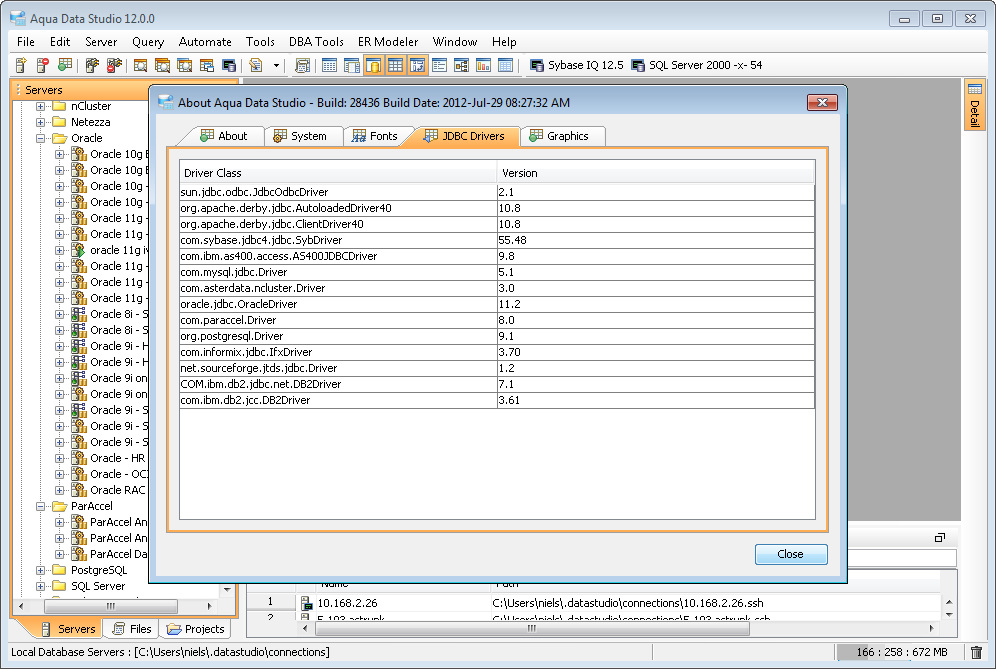
Task: Click the Servers panel horizontal scrollbar thumb
Action: 111,606
